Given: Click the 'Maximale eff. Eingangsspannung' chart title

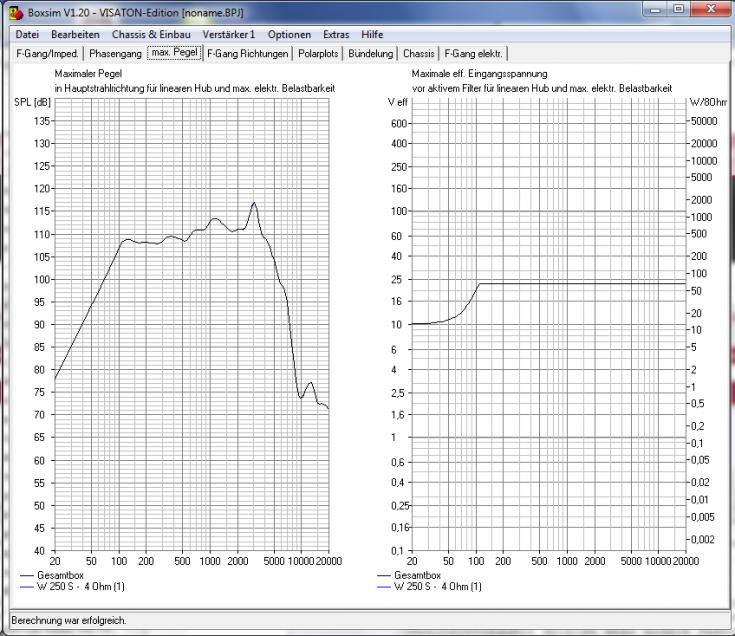Looking at the screenshot, I should coord(480,74).
